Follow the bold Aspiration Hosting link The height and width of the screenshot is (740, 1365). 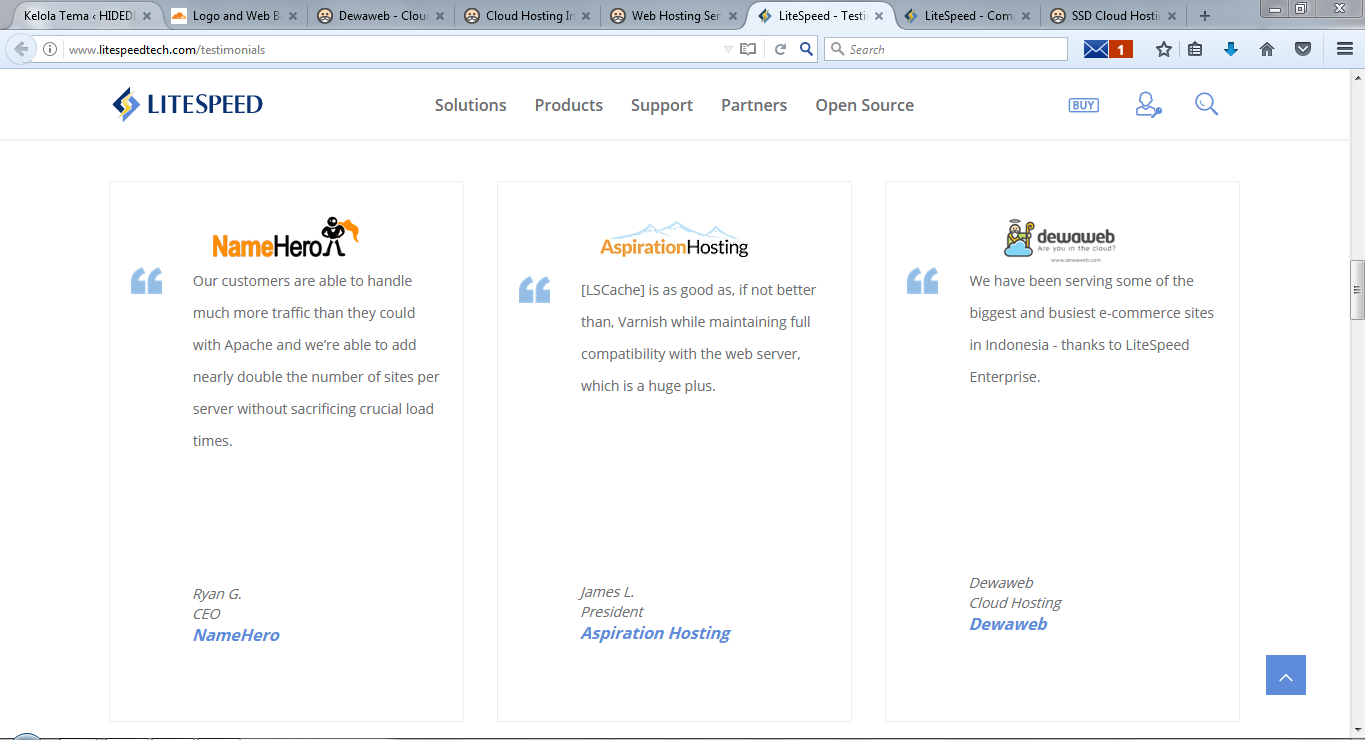pyautogui.click(x=656, y=633)
